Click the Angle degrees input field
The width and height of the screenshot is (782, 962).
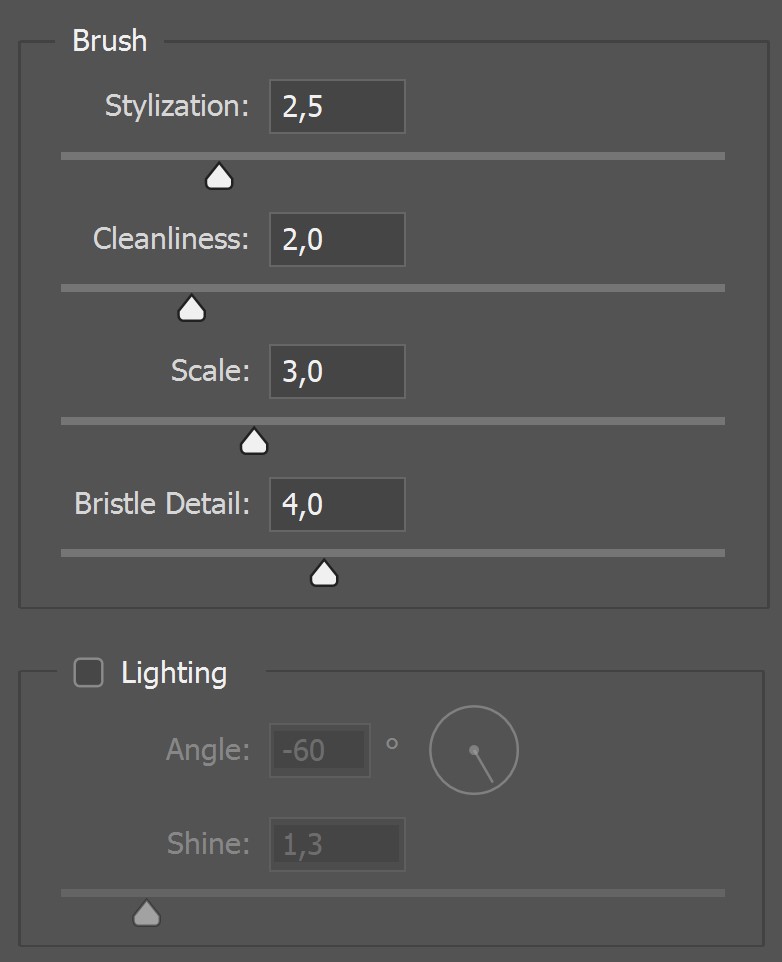point(319,750)
